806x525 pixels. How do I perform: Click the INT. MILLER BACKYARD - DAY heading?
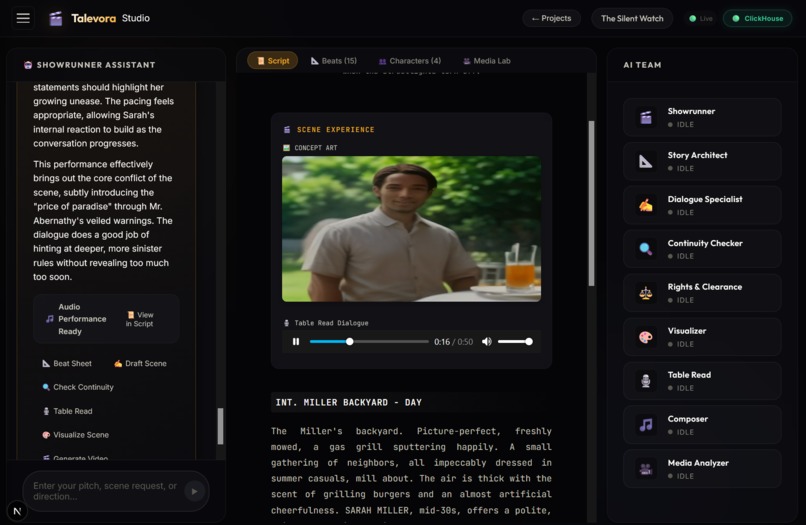[x=349, y=403]
